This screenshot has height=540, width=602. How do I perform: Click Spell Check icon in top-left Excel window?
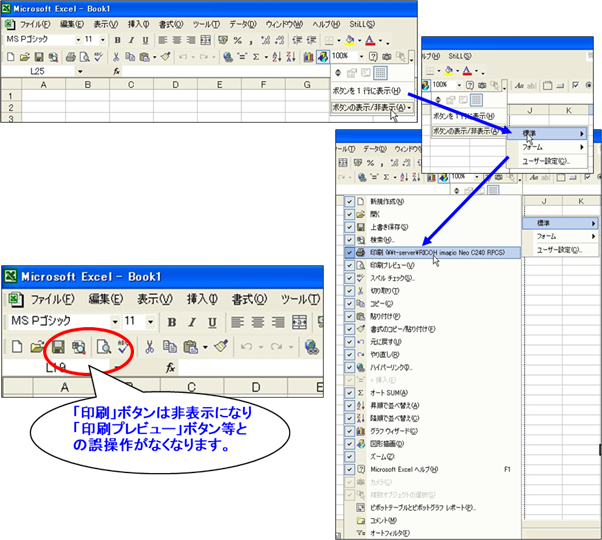coord(98,57)
